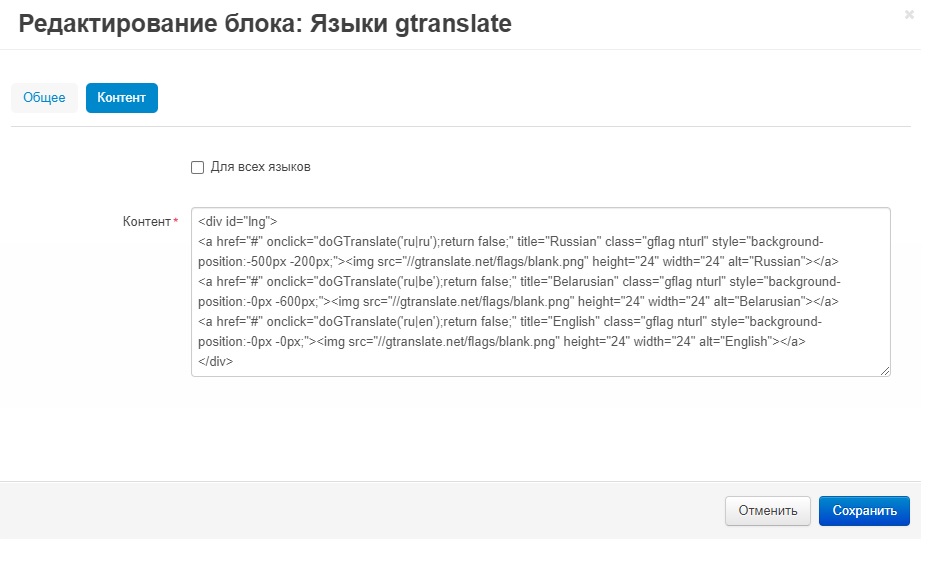Place cursor on the closing </div> line
This screenshot has height=566, width=948.
click(x=216, y=362)
